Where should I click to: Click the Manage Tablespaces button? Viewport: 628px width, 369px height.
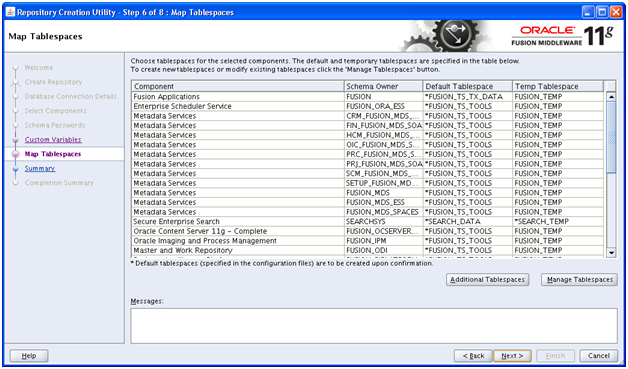click(x=580, y=280)
